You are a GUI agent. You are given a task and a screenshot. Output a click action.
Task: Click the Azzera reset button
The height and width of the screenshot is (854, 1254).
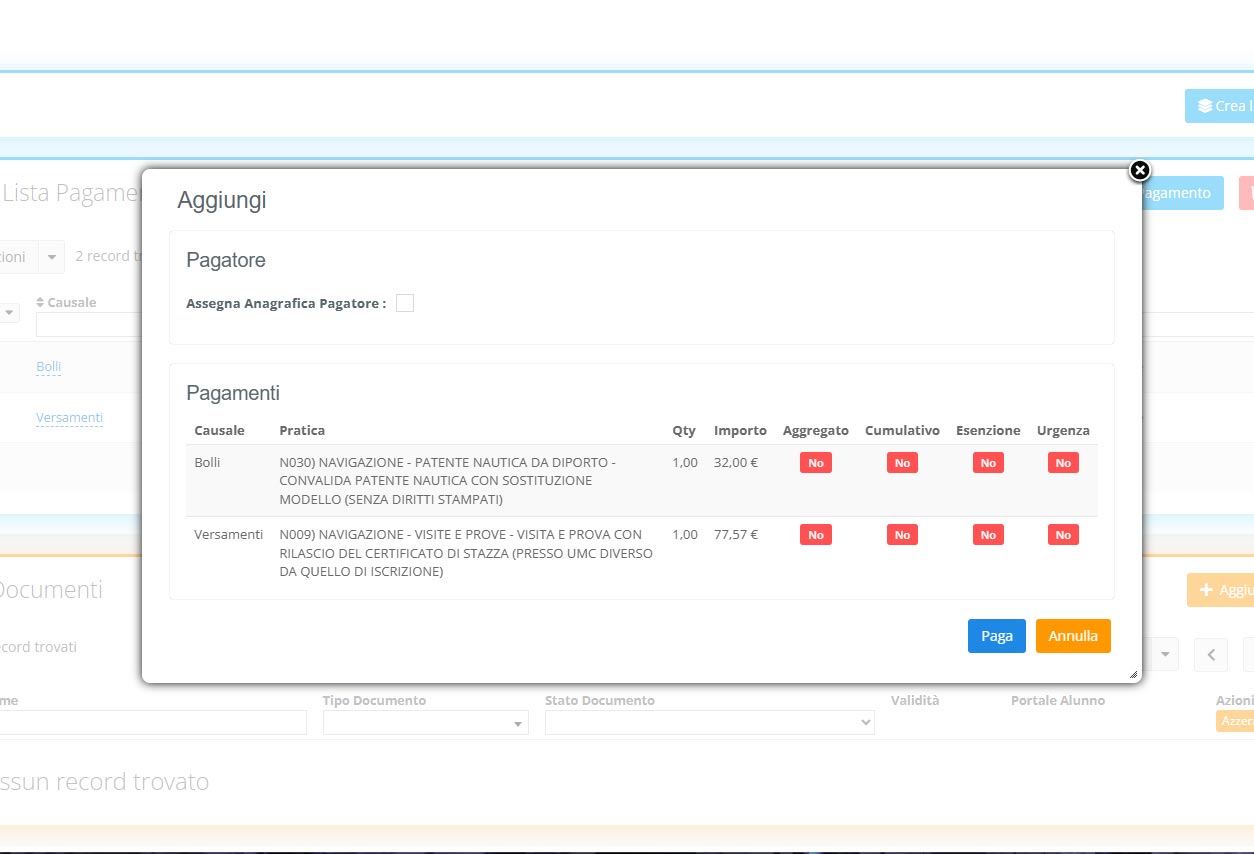pyautogui.click(x=1236, y=721)
